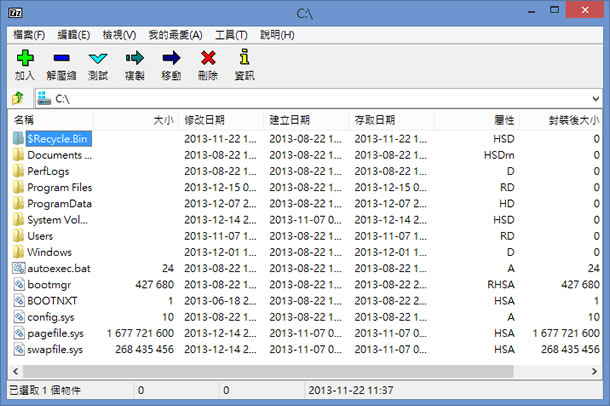Click the PerfLogs folder icon

click(18, 171)
